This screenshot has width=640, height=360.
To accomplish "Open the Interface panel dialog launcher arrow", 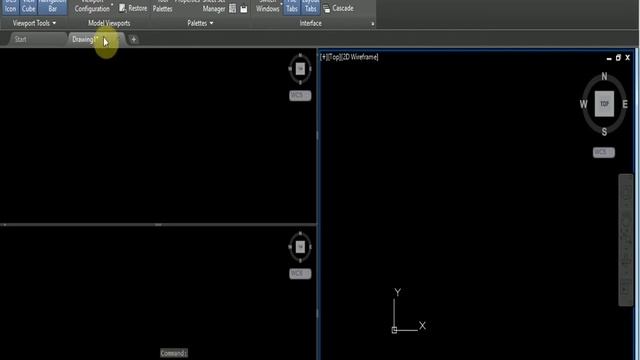I will [372, 24].
